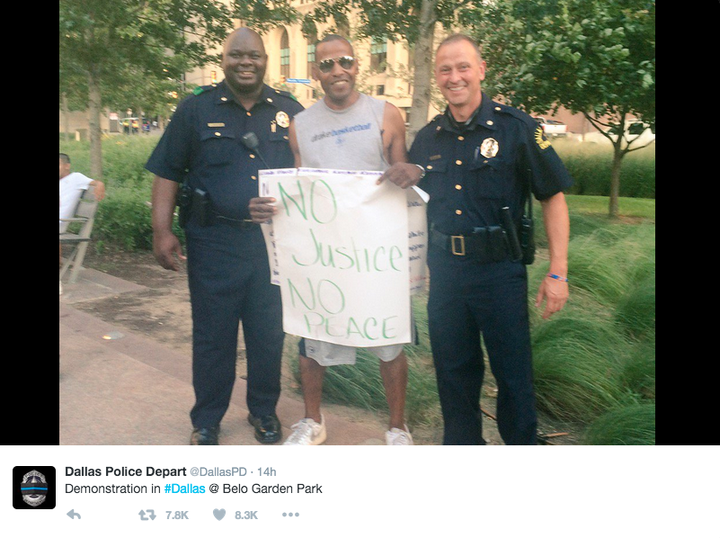Like the tweet with the heart icon
720x538 pixels.
click(x=219, y=515)
